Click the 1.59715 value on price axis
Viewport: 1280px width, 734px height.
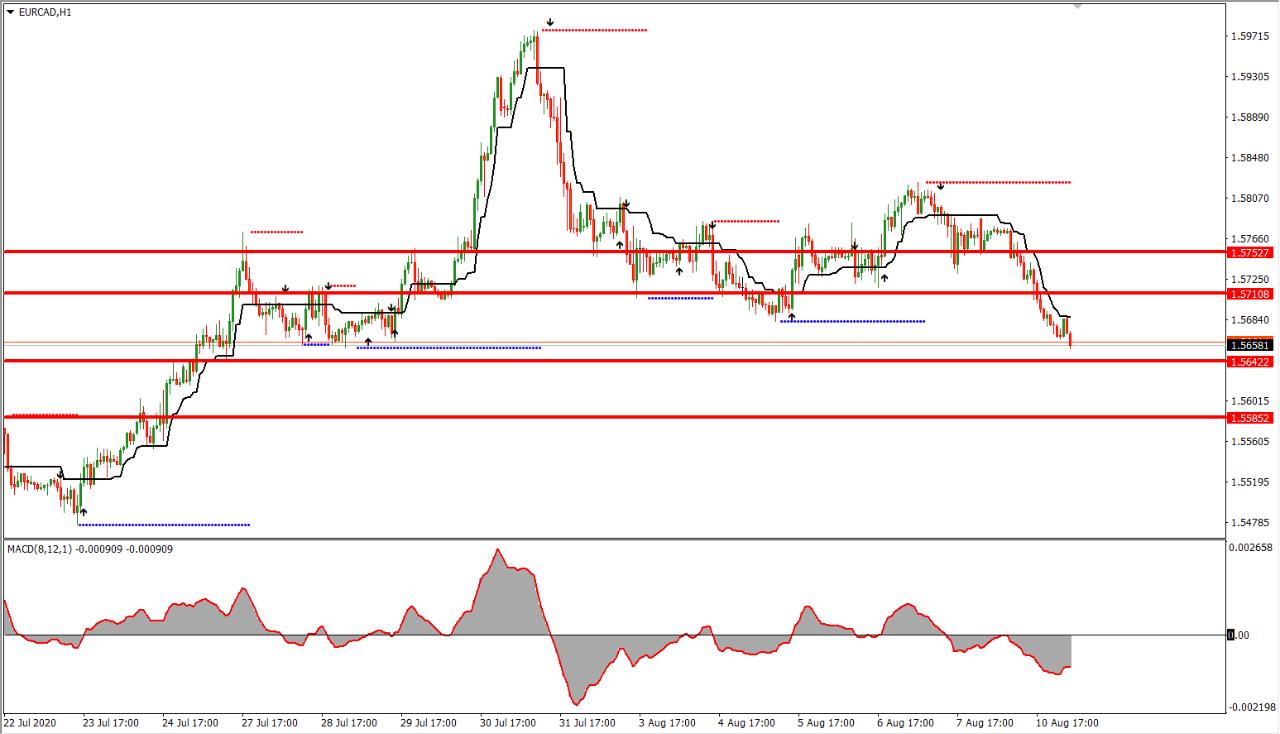click(1251, 36)
